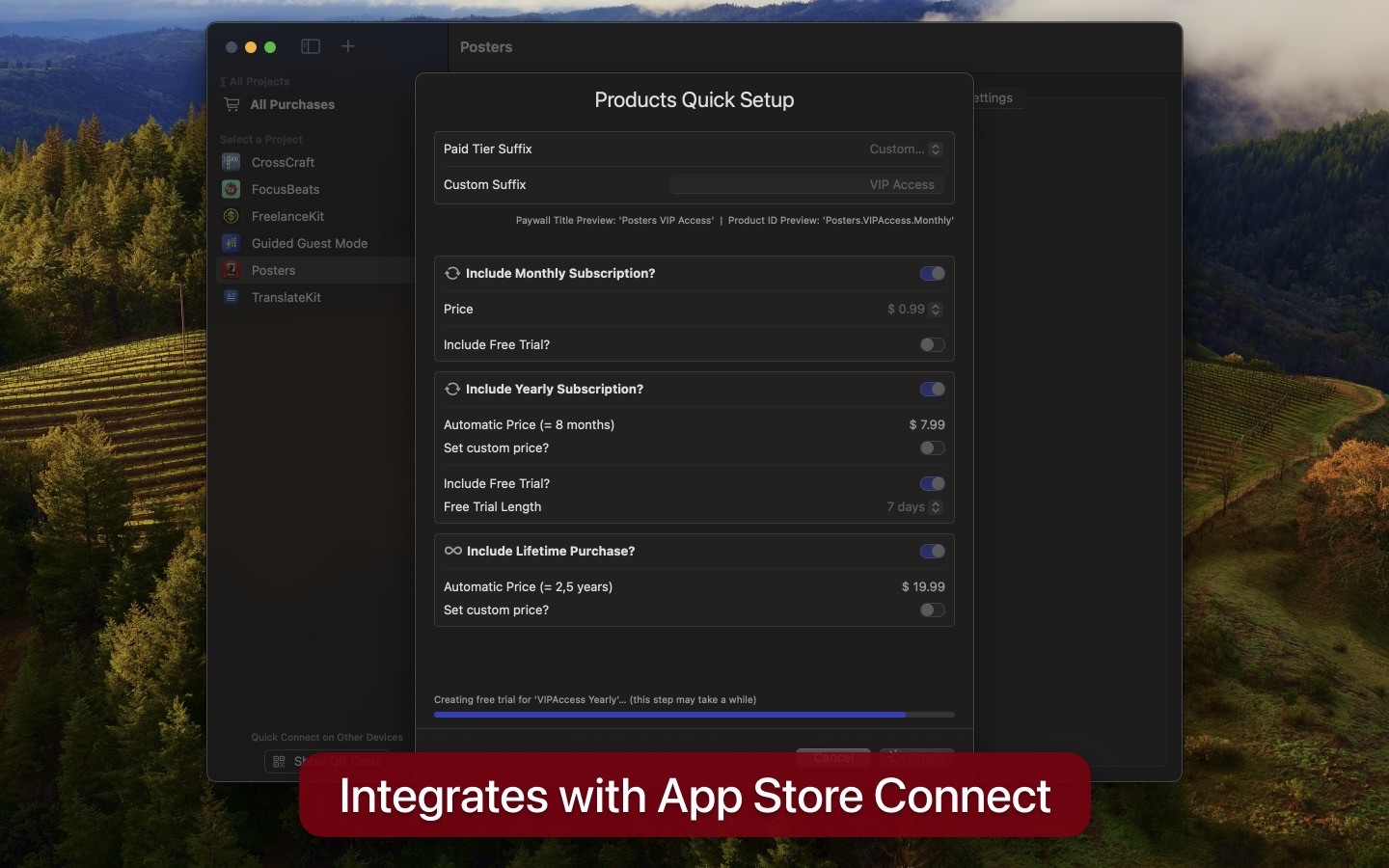Open the All Purchases entry

292,104
